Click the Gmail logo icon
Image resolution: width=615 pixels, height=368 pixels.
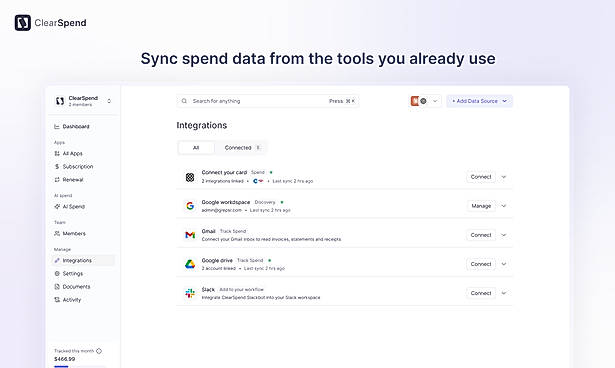pyautogui.click(x=190, y=235)
